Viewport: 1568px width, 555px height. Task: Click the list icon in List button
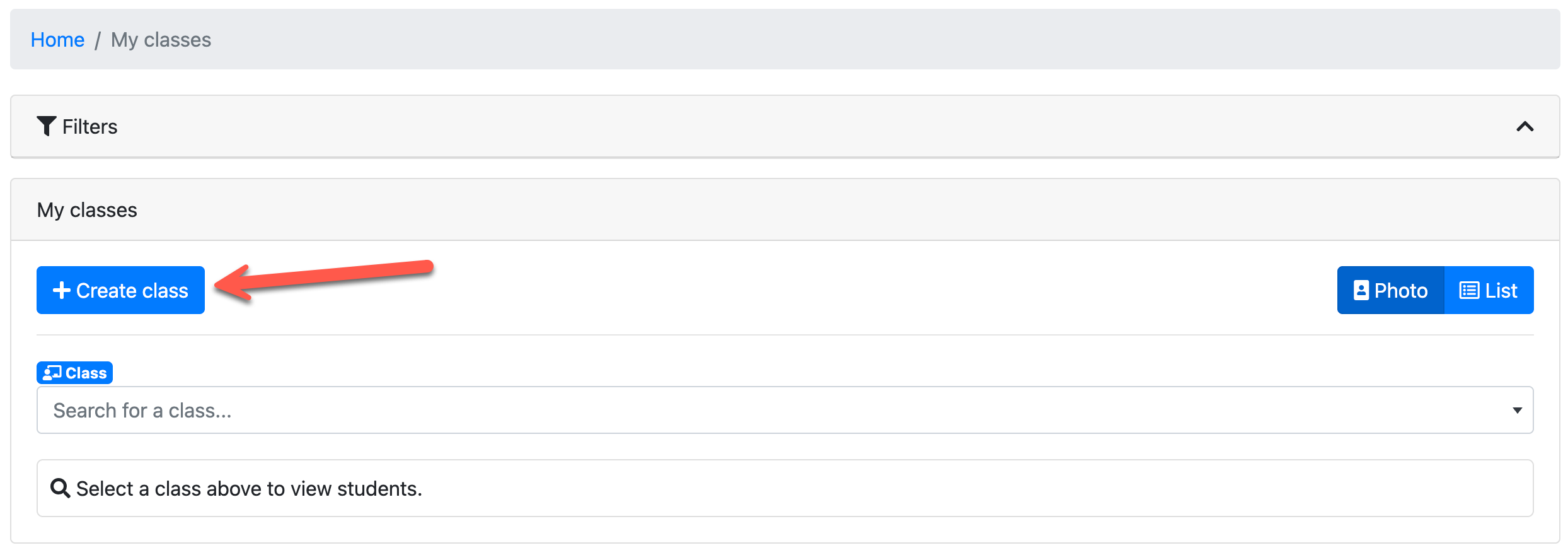click(x=1469, y=290)
